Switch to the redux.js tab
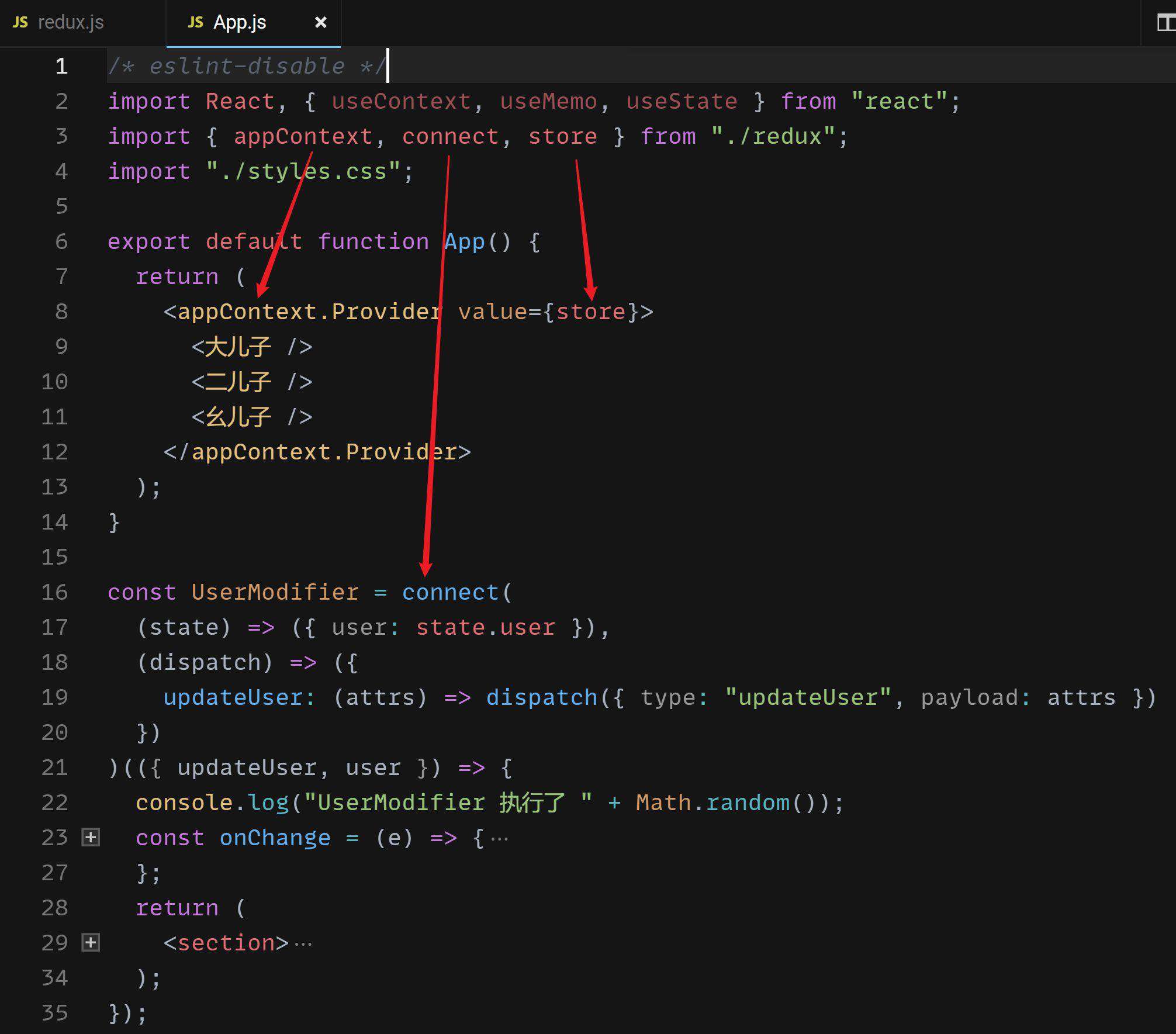 [x=71, y=22]
